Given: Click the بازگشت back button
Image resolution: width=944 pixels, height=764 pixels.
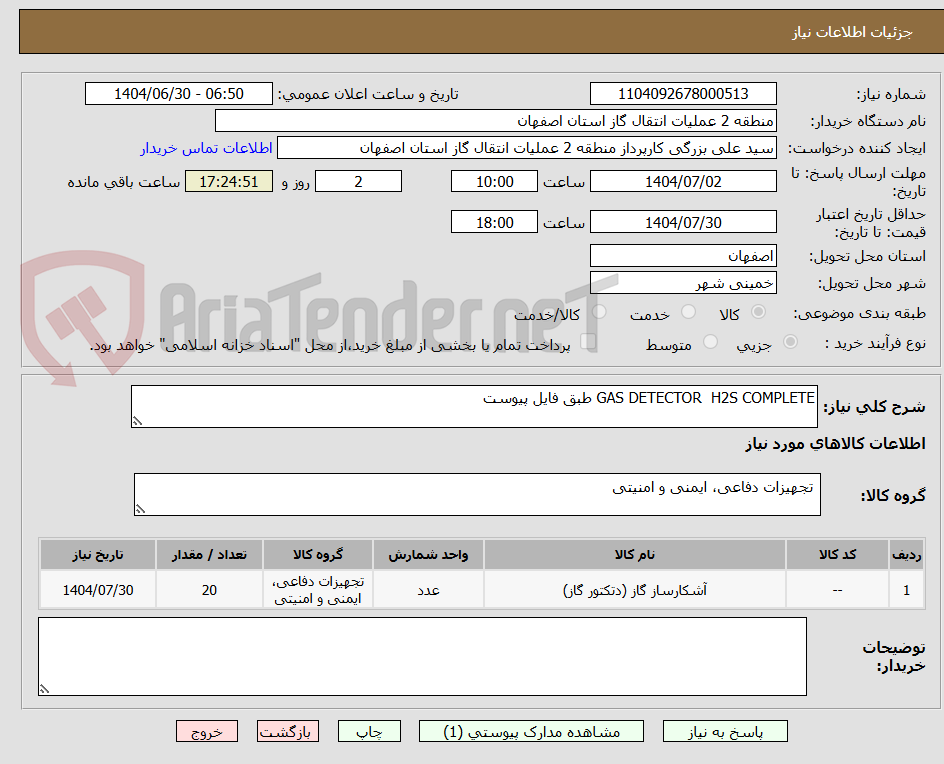Looking at the screenshot, I should [288, 731].
